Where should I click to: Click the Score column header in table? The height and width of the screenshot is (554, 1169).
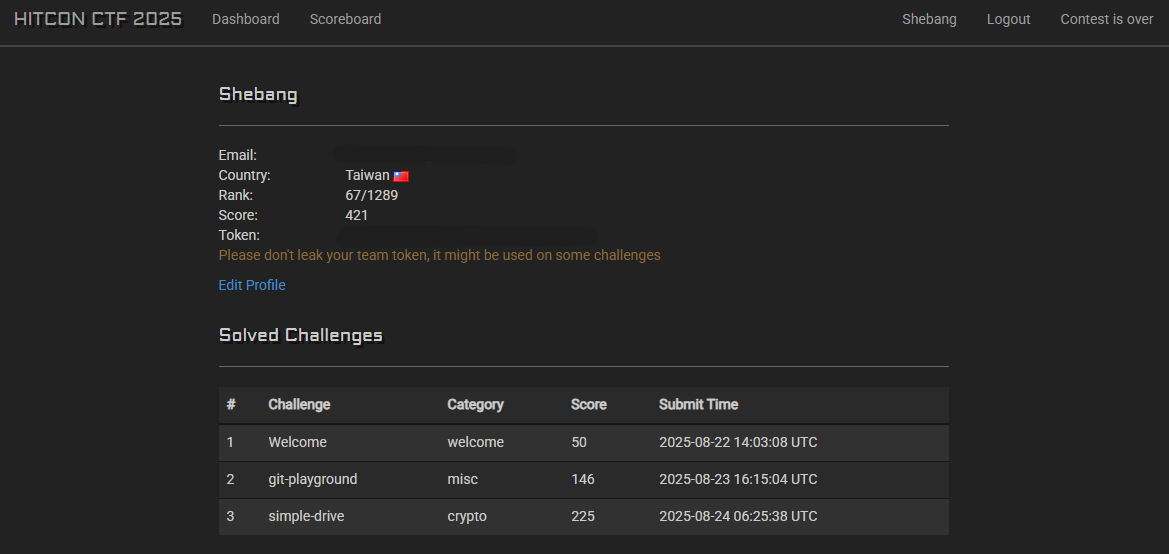coord(588,404)
